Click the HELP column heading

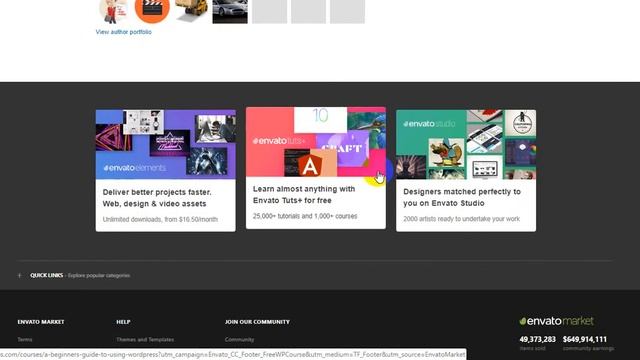point(123,322)
